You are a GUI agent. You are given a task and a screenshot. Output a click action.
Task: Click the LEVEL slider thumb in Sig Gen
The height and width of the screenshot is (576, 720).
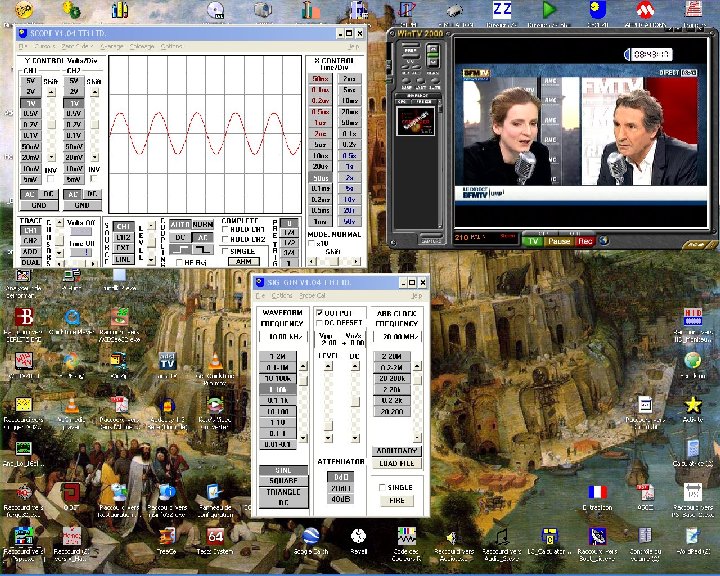328,425
